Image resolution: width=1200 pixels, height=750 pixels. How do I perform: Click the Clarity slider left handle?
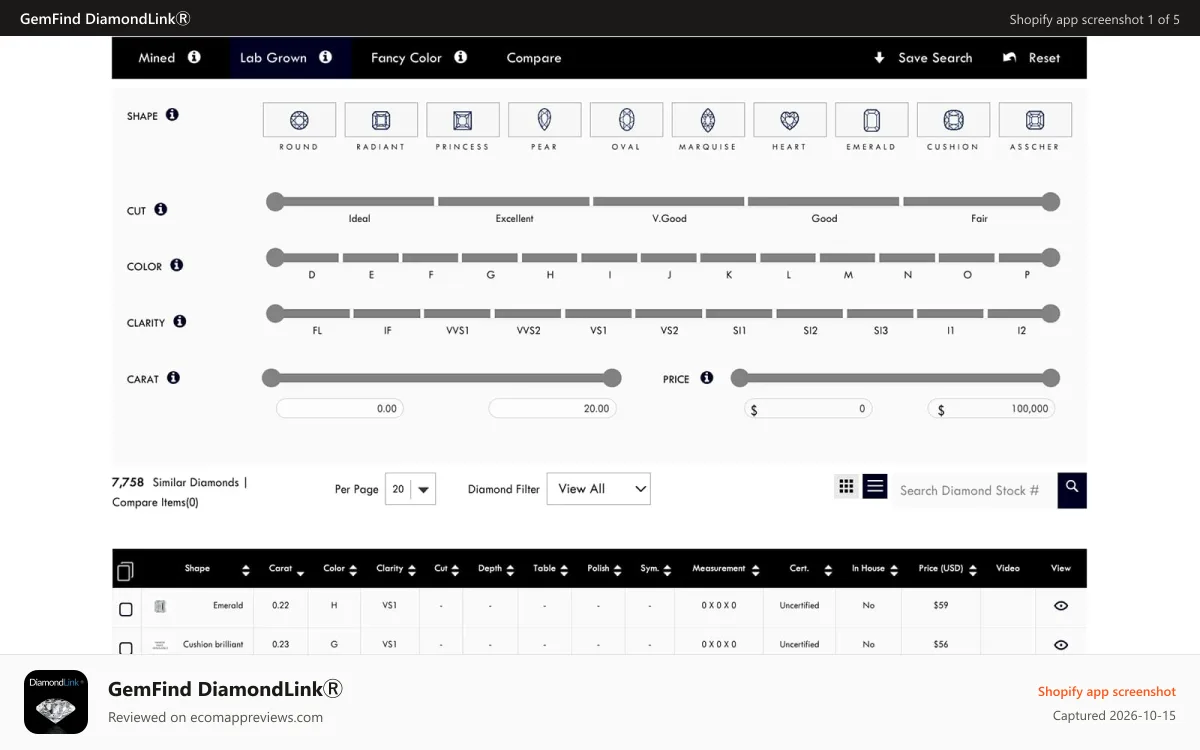[x=275, y=314]
